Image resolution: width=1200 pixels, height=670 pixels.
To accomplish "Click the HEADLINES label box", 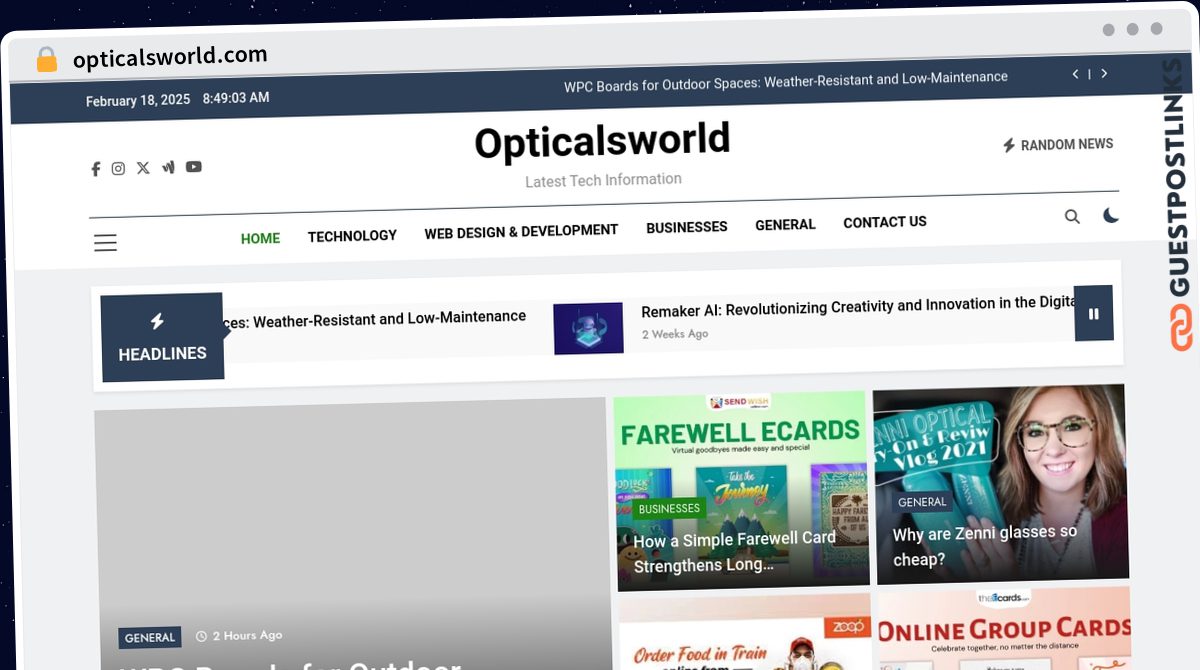I will (x=162, y=337).
